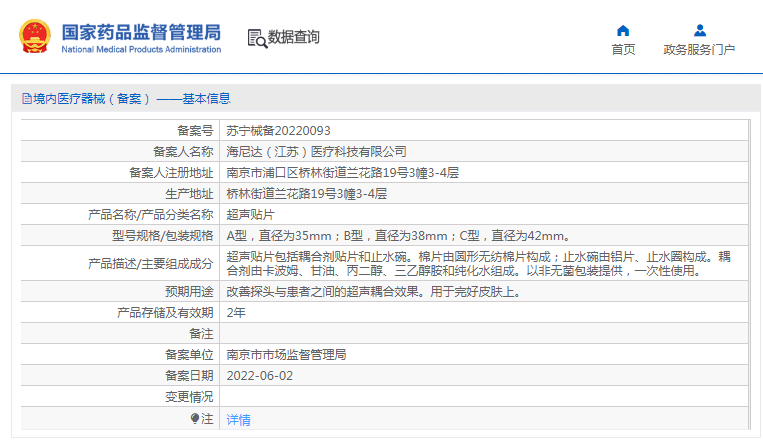Click the 预期用途 row label

(189, 292)
